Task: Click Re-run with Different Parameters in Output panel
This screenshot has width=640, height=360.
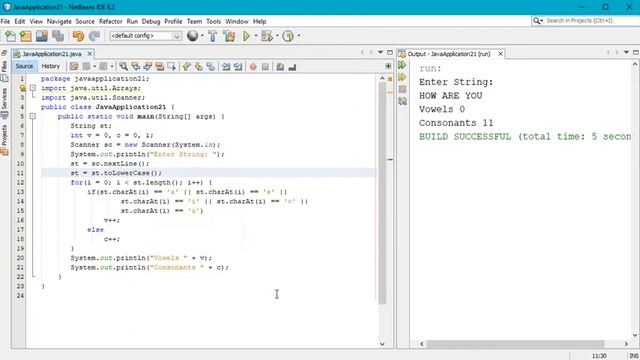Action: point(402,77)
